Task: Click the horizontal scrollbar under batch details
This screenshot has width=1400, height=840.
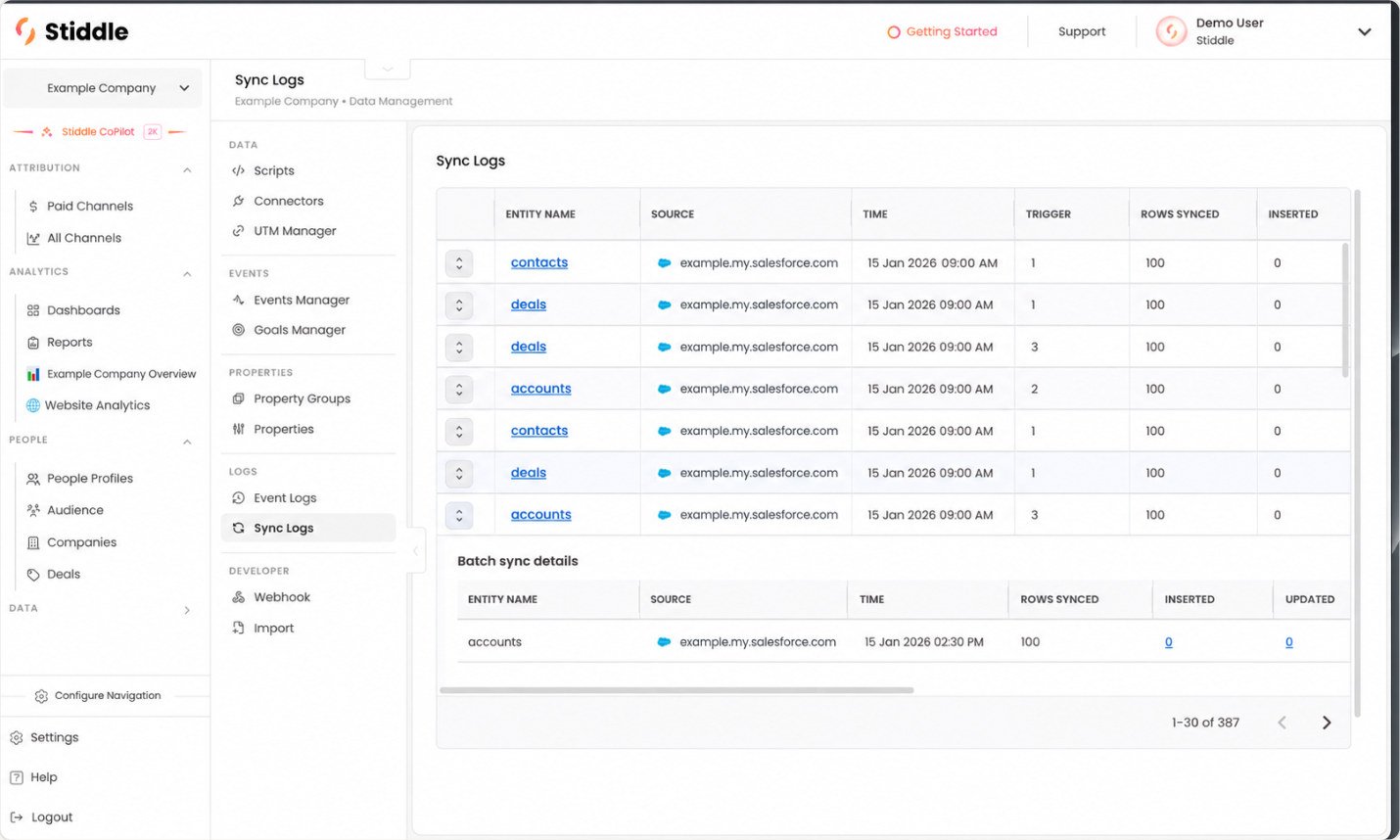Action: (x=677, y=690)
